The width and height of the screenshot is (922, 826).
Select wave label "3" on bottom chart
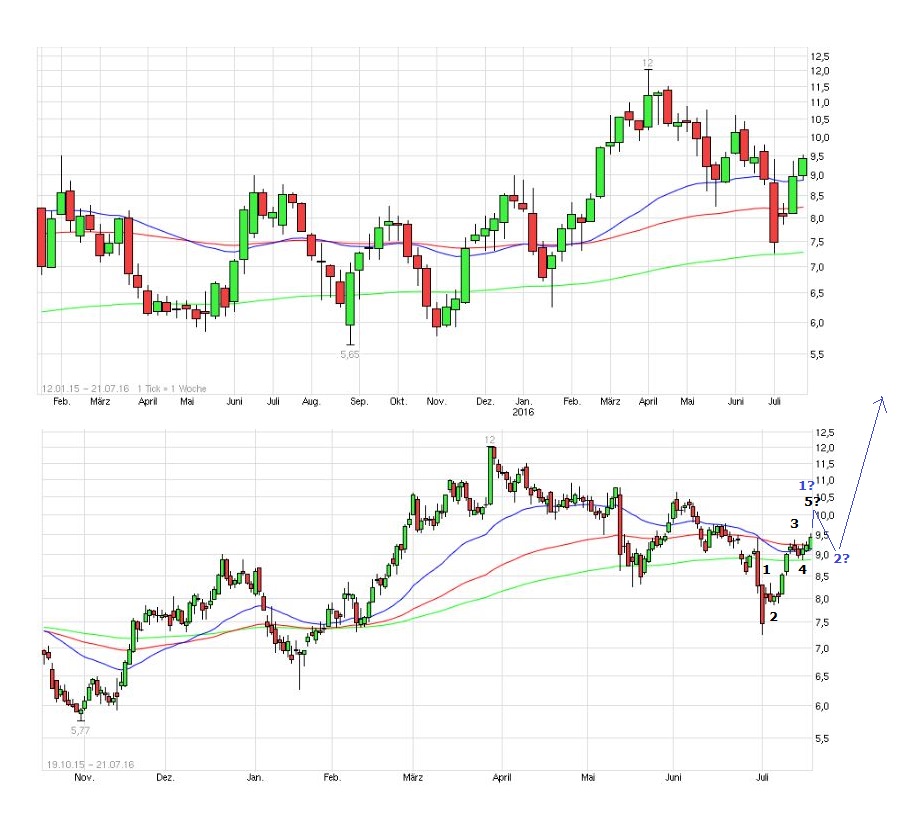[794, 523]
